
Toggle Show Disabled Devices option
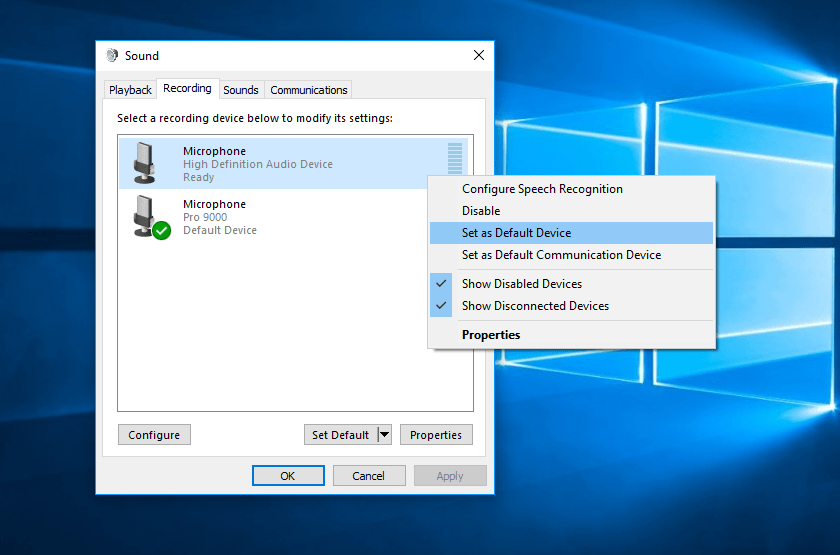pyautogui.click(x=521, y=284)
